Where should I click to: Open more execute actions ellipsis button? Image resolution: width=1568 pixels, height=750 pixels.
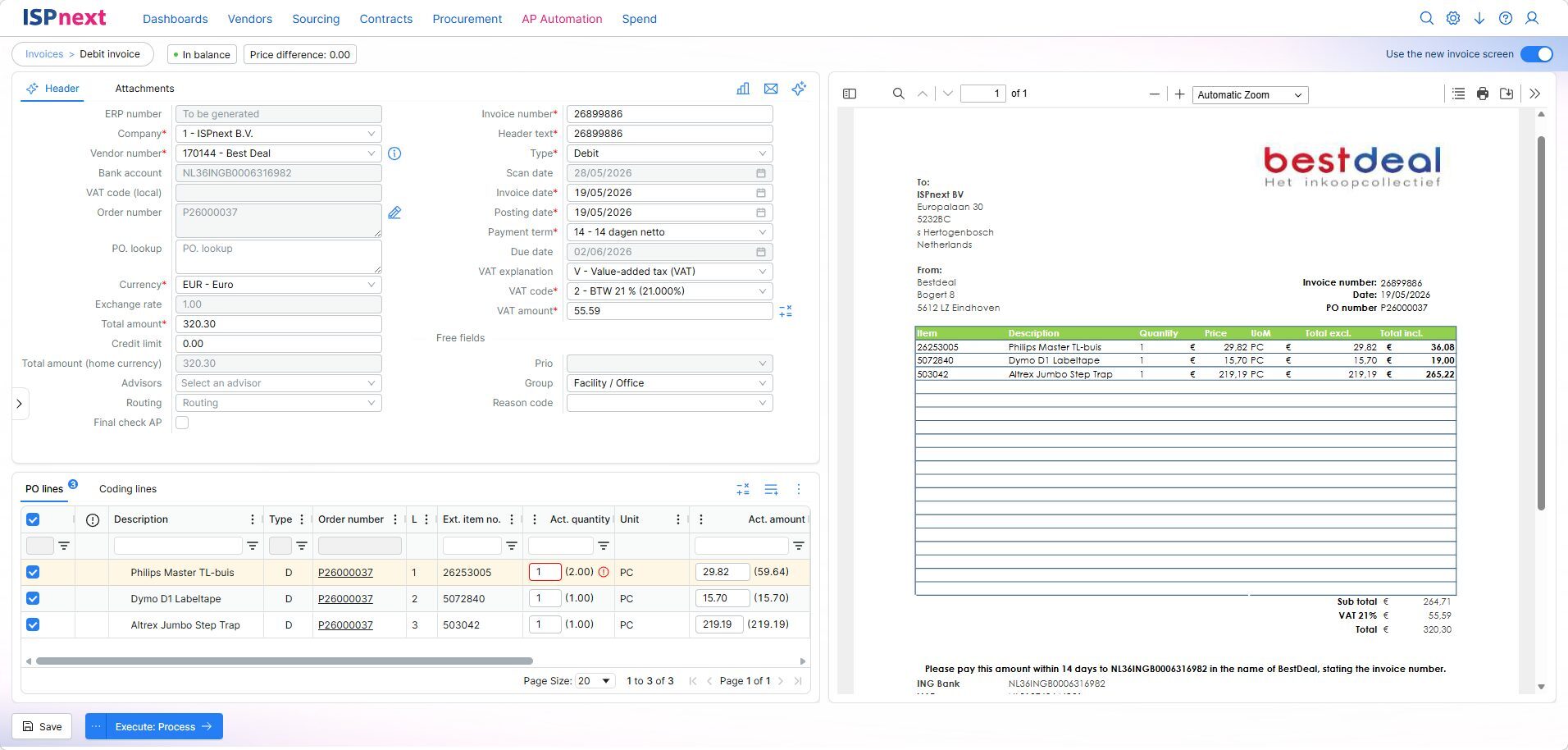tap(96, 726)
